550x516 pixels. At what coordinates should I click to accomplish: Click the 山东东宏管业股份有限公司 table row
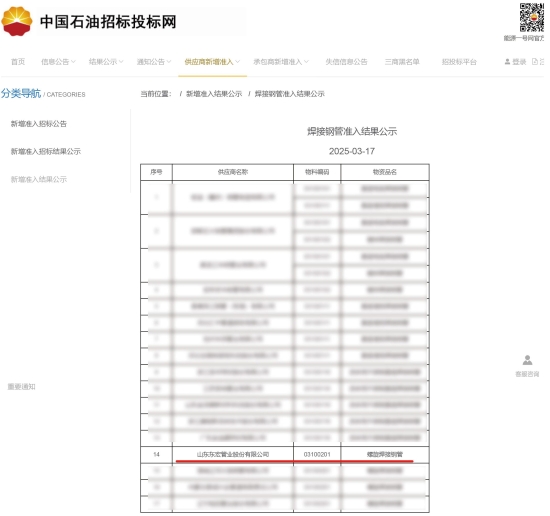point(285,455)
